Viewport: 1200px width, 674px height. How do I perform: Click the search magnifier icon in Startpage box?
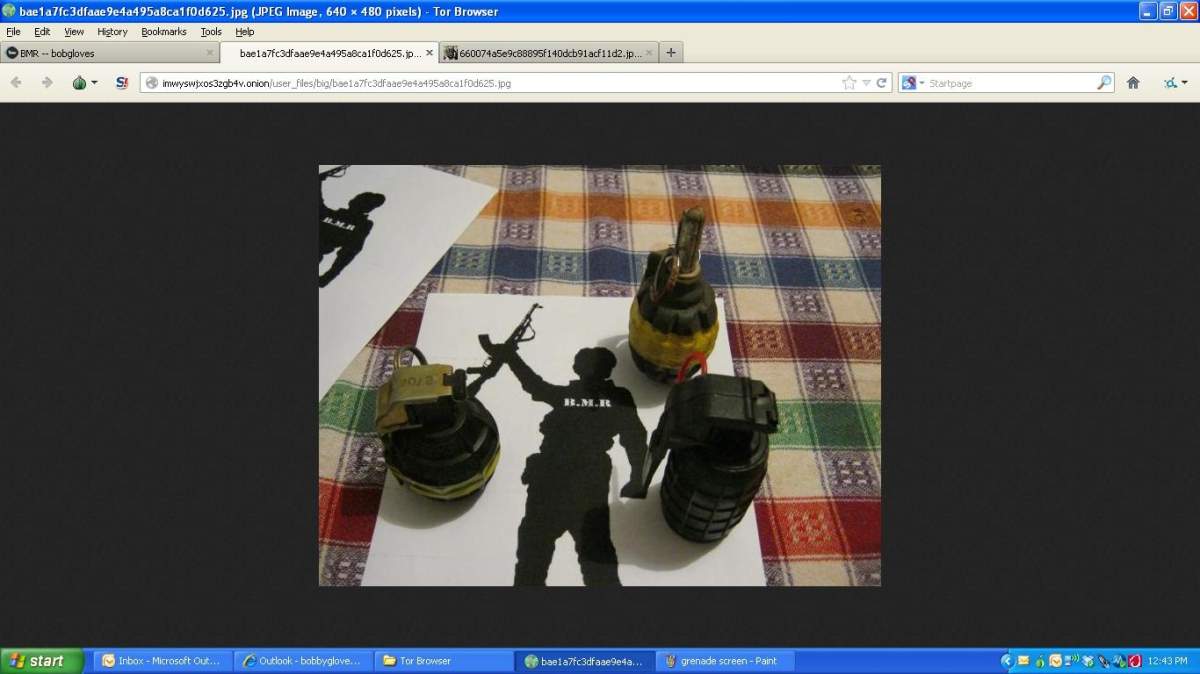1104,83
